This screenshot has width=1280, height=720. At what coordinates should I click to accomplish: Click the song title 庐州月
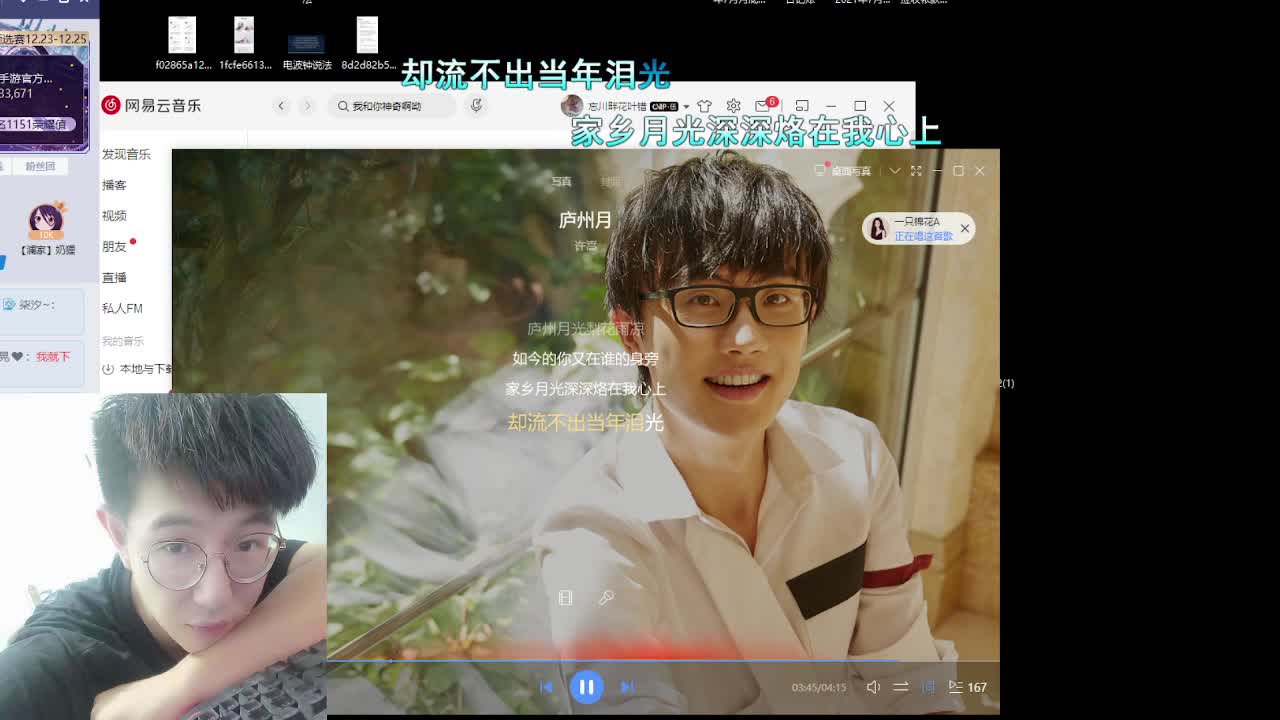[585, 220]
